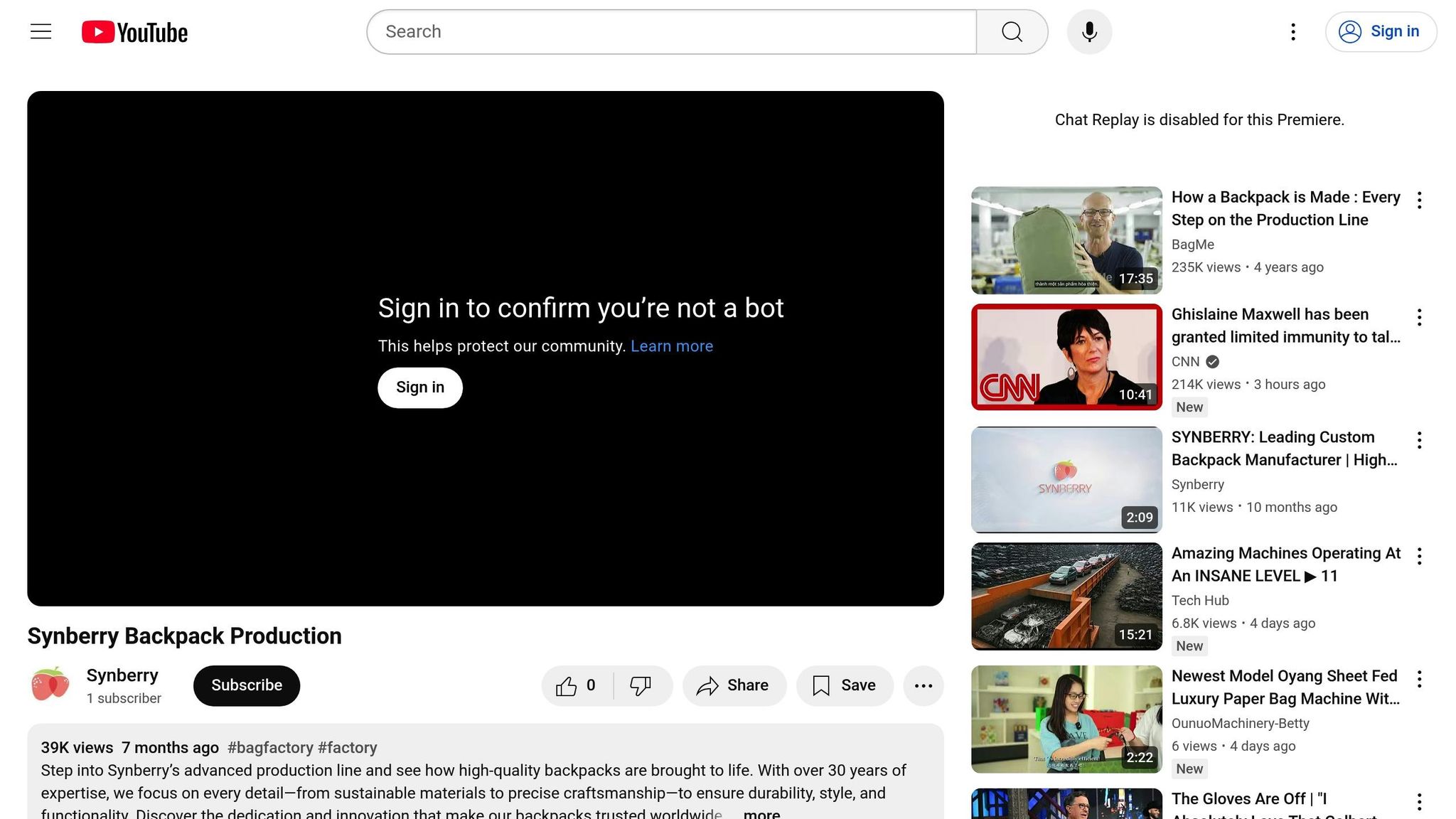
Task: Click Sign in button in header
Action: click(x=1381, y=32)
